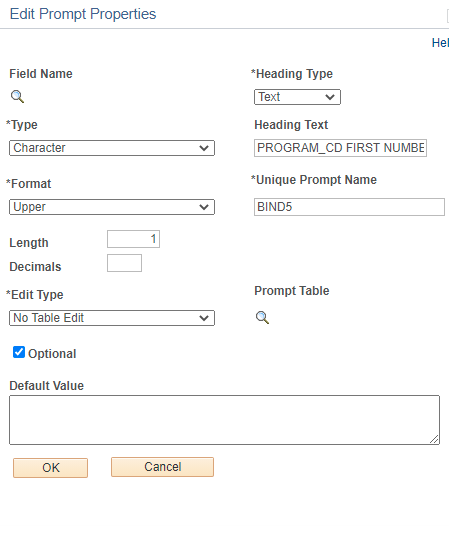Open the Field Name lookup magnifier
The width and height of the screenshot is (449, 535).
17,97
